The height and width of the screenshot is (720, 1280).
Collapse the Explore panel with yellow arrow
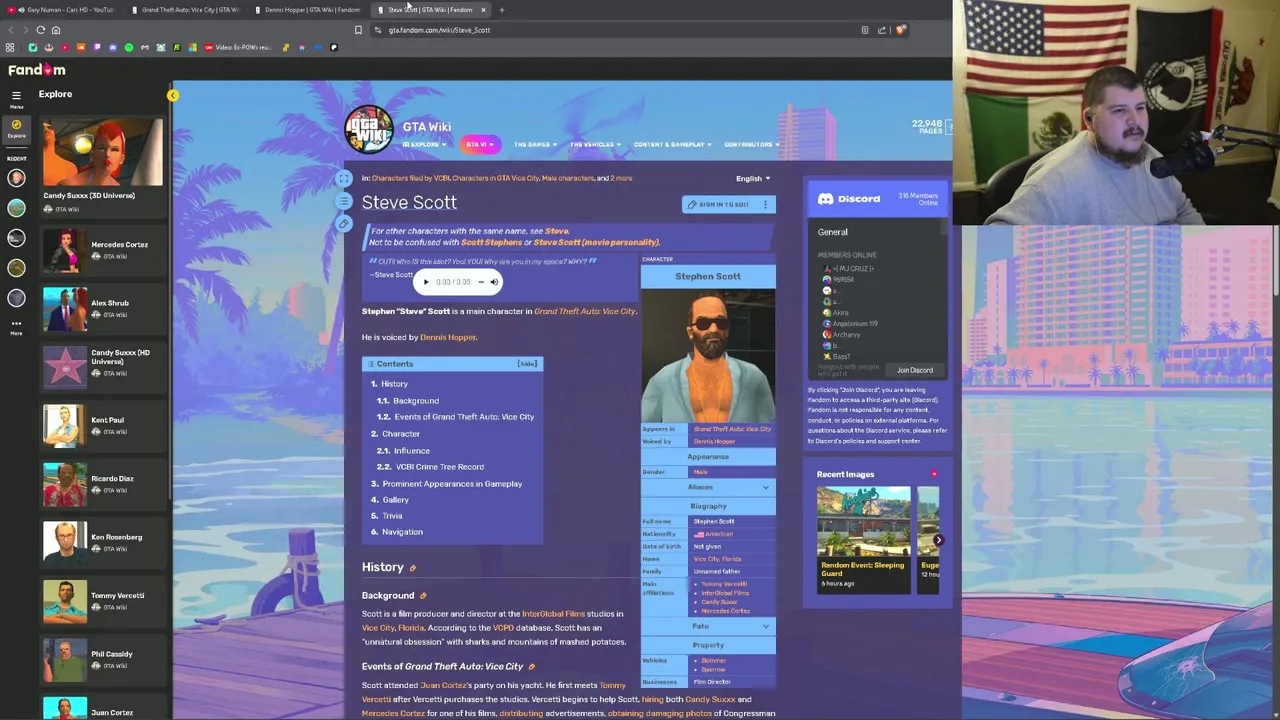pos(172,96)
